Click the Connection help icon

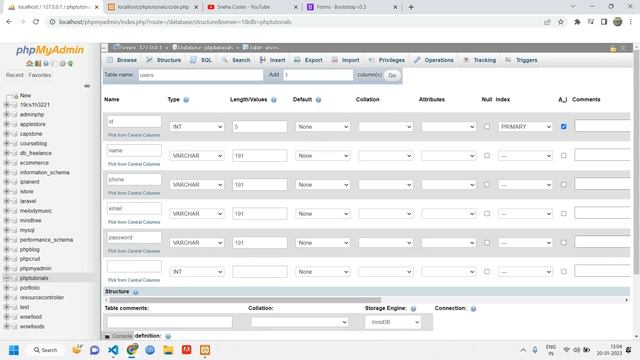click(x=473, y=309)
